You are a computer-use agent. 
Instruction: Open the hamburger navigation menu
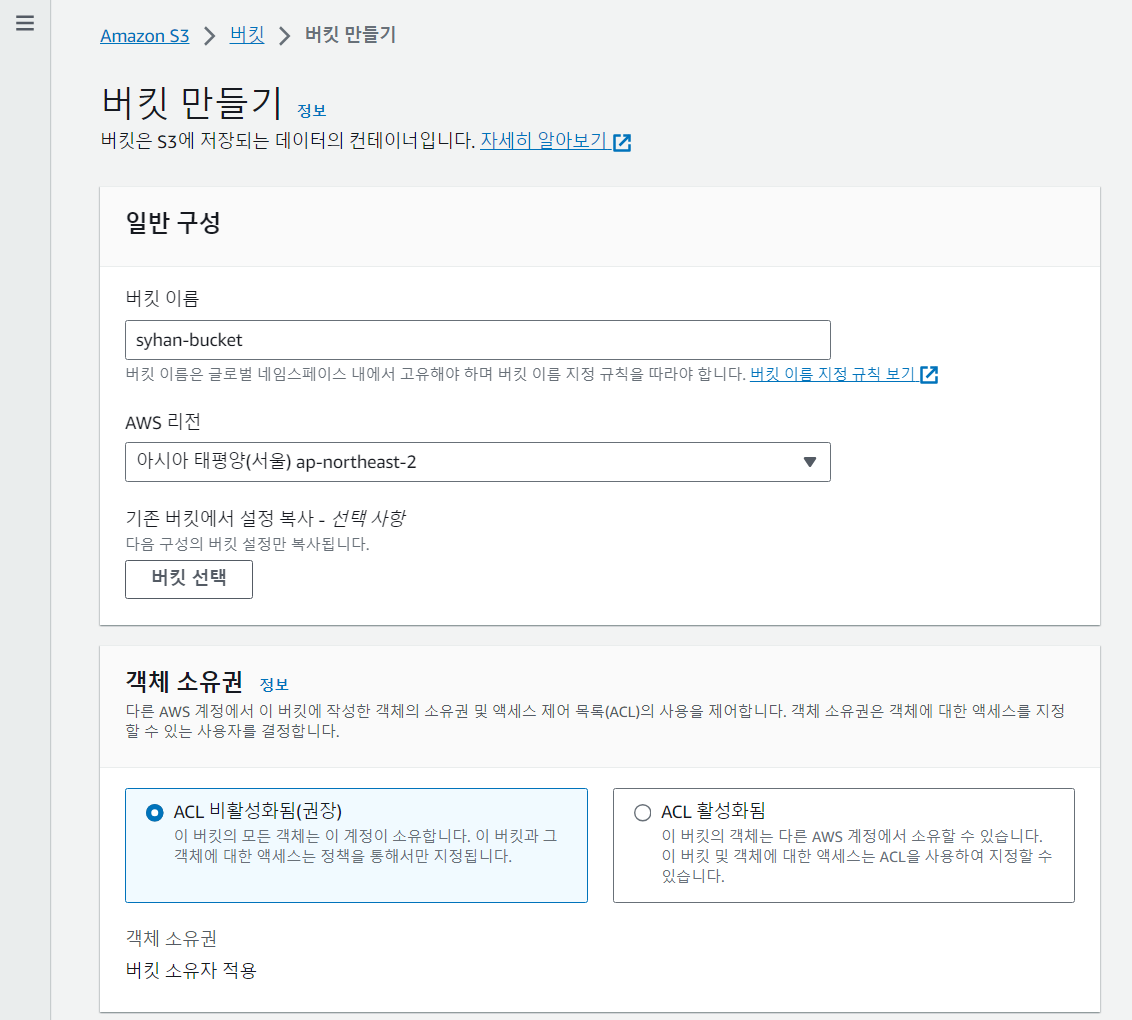25,23
